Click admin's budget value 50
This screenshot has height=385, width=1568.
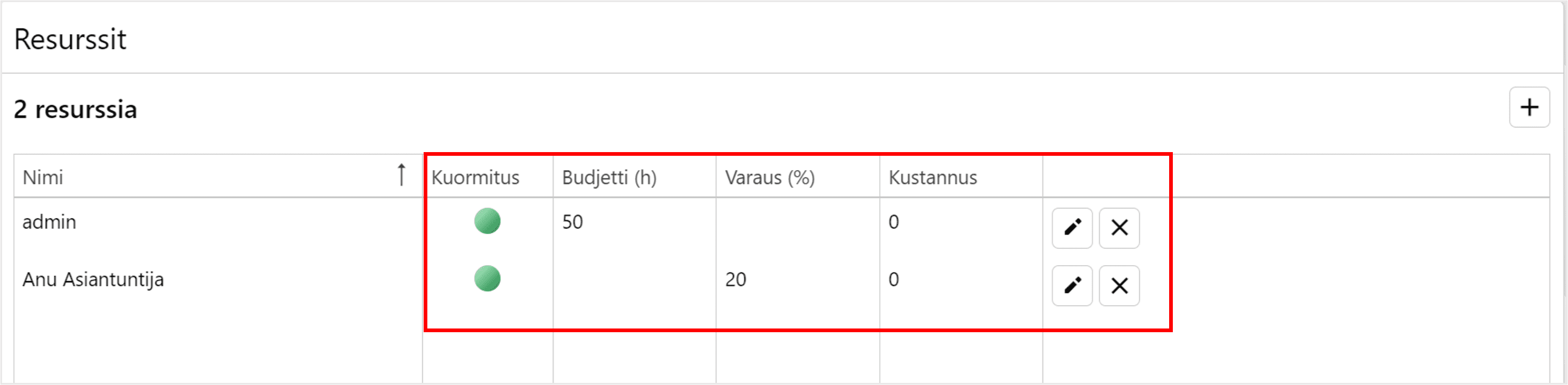pyautogui.click(x=572, y=222)
